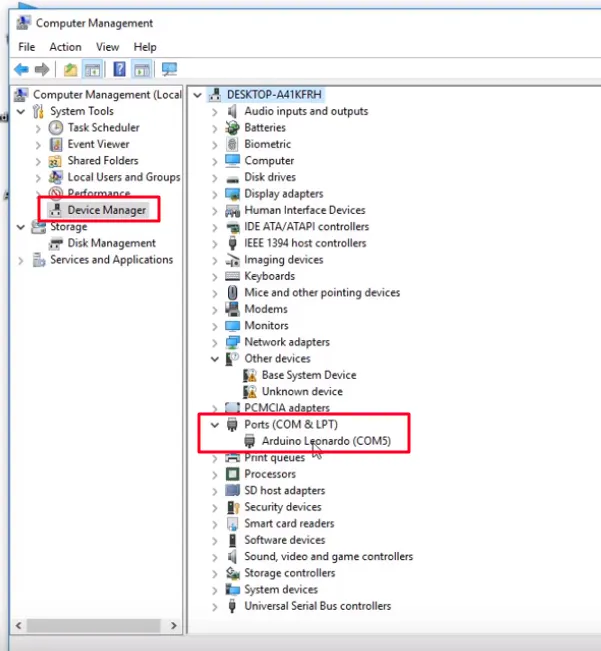Expand Sound, video and game controllers
601x651 pixels.
215,557
